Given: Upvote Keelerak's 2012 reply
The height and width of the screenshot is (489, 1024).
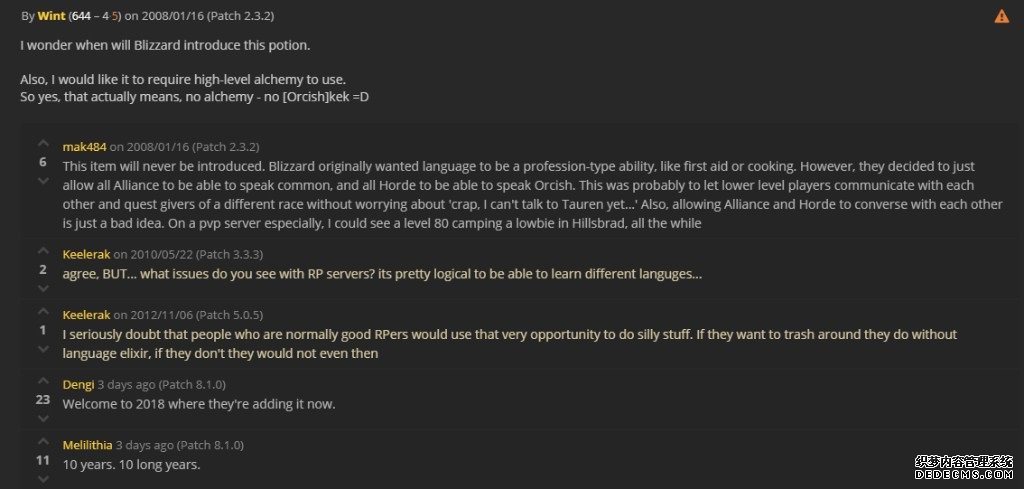Looking at the screenshot, I should point(43,311).
